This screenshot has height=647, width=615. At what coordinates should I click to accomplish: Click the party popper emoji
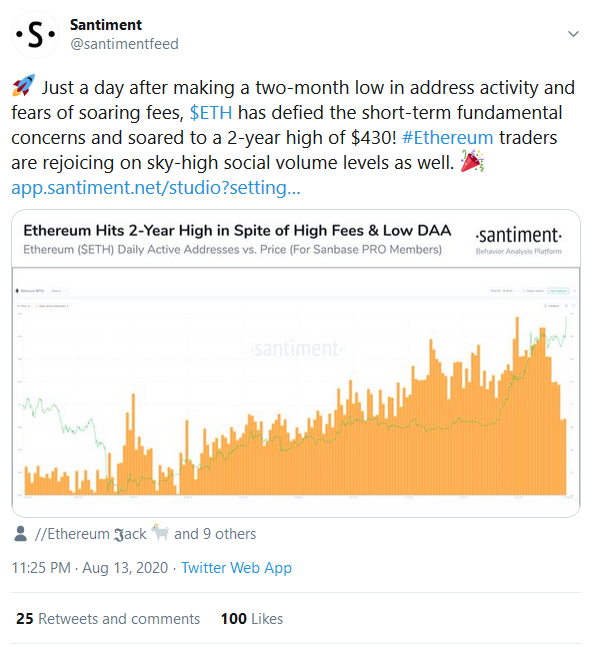pyautogui.click(x=472, y=161)
